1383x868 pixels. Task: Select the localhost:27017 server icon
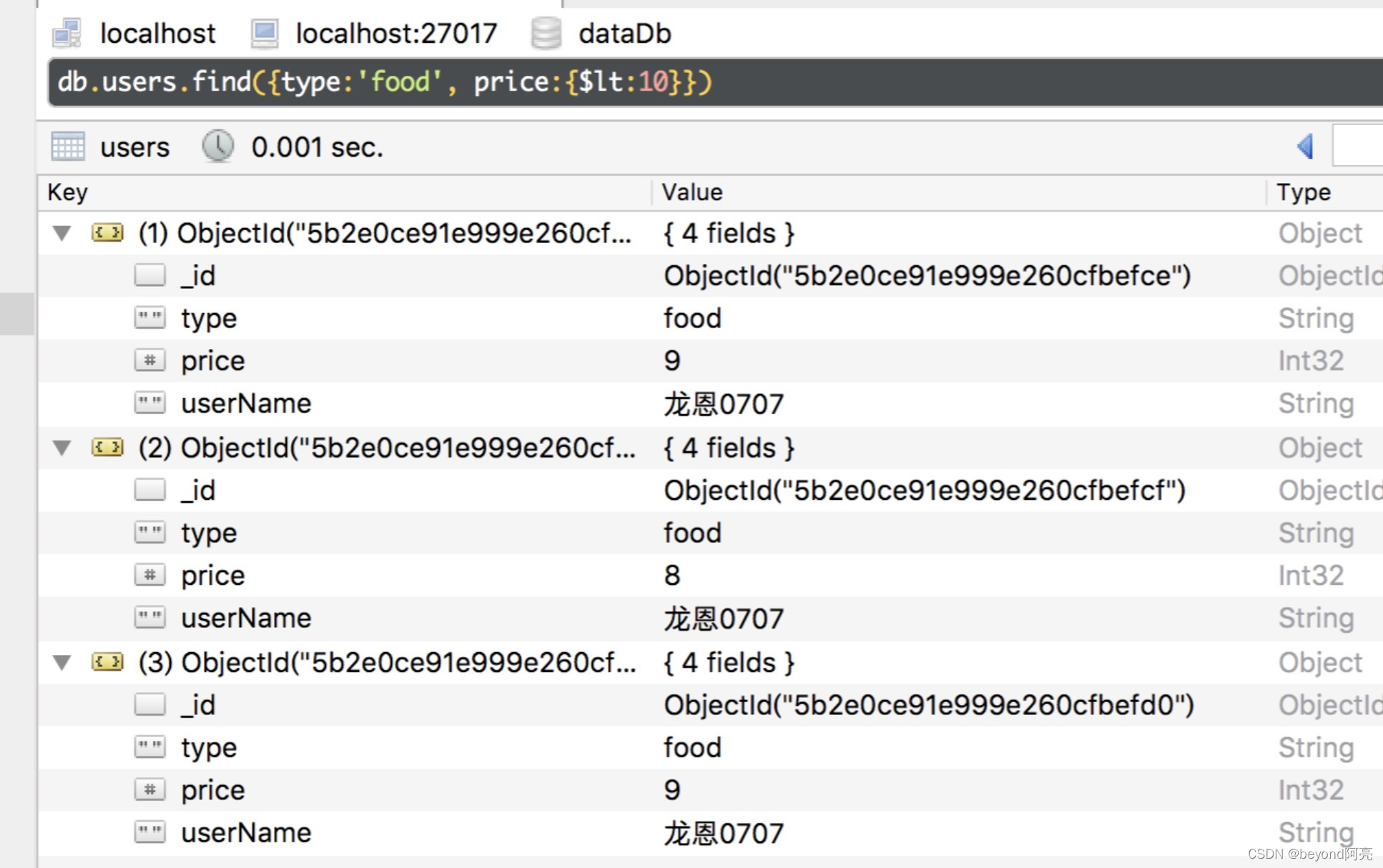(265, 33)
